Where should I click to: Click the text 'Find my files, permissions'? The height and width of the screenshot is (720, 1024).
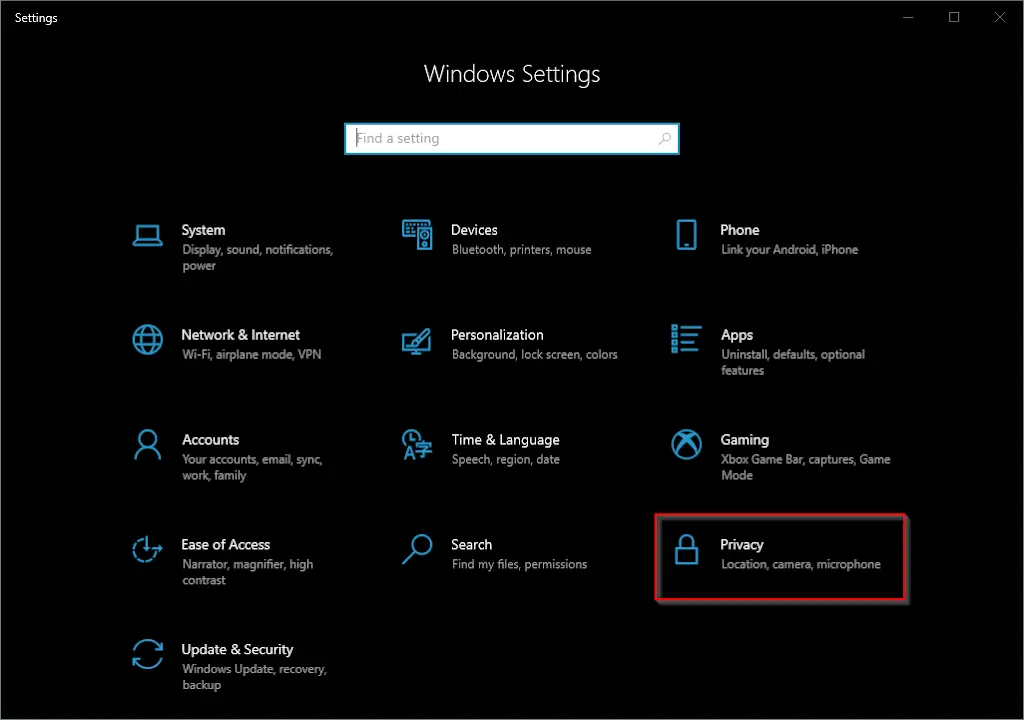tap(519, 565)
